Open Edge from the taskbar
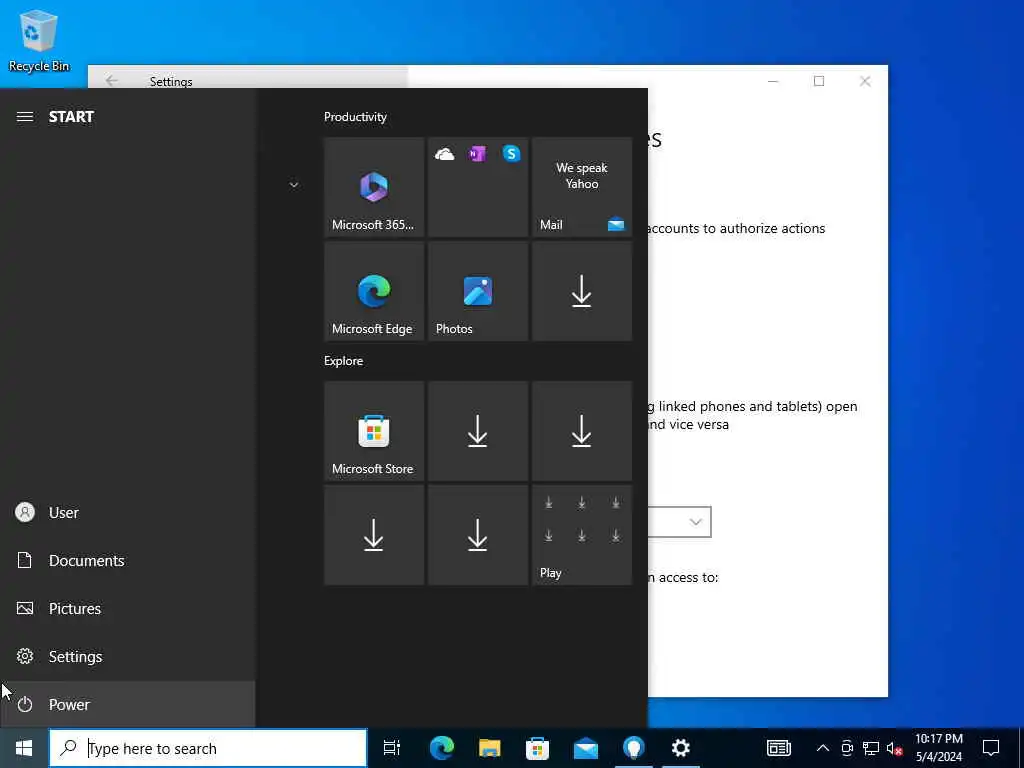The width and height of the screenshot is (1024, 768). click(x=441, y=748)
